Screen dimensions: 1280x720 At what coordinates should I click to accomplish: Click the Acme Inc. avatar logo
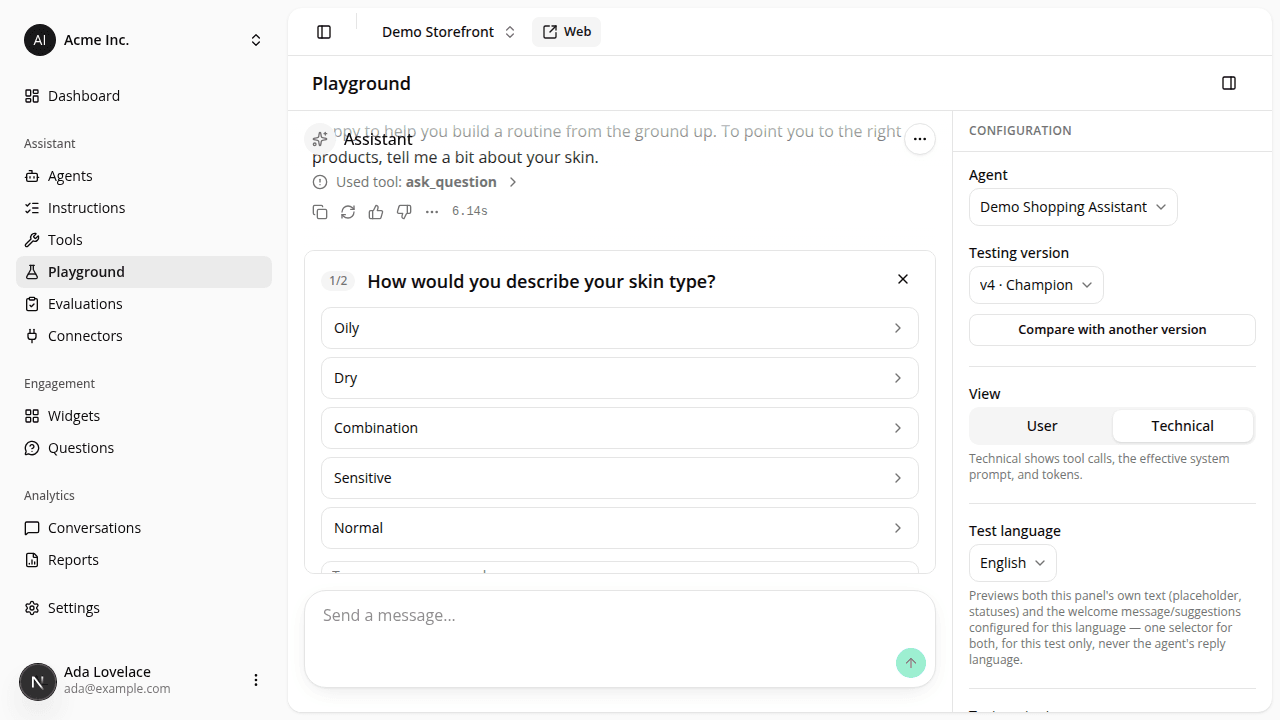click(40, 40)
